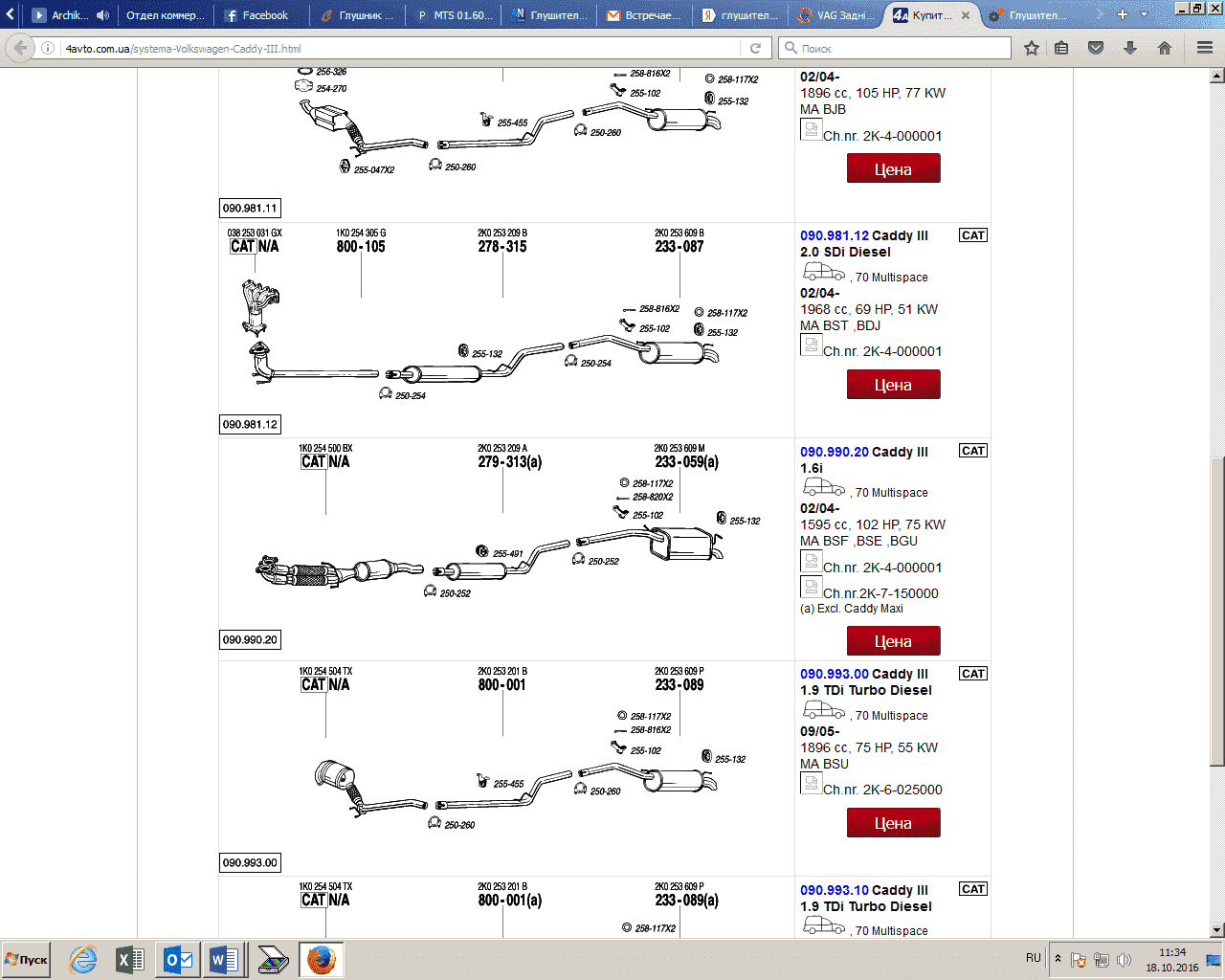The image size is (1225, 980).
Task: Switch to the Facebook tab
Action: (259, 15)
